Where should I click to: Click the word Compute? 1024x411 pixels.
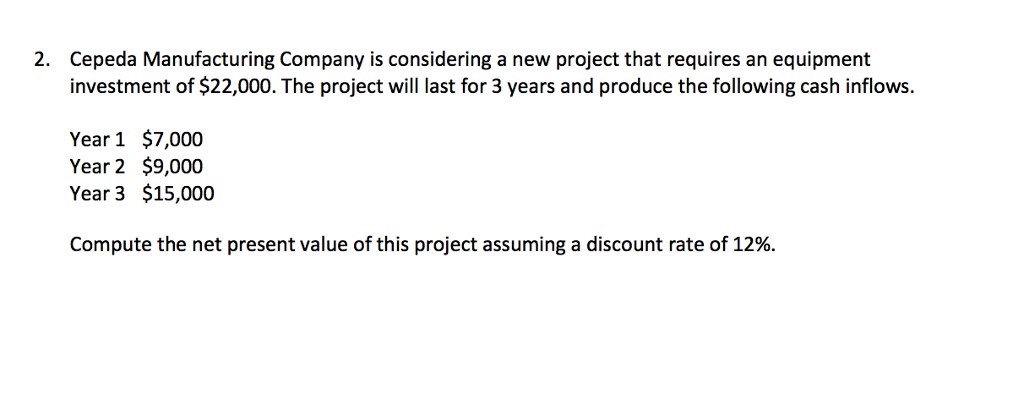click(x=111, y=246)
